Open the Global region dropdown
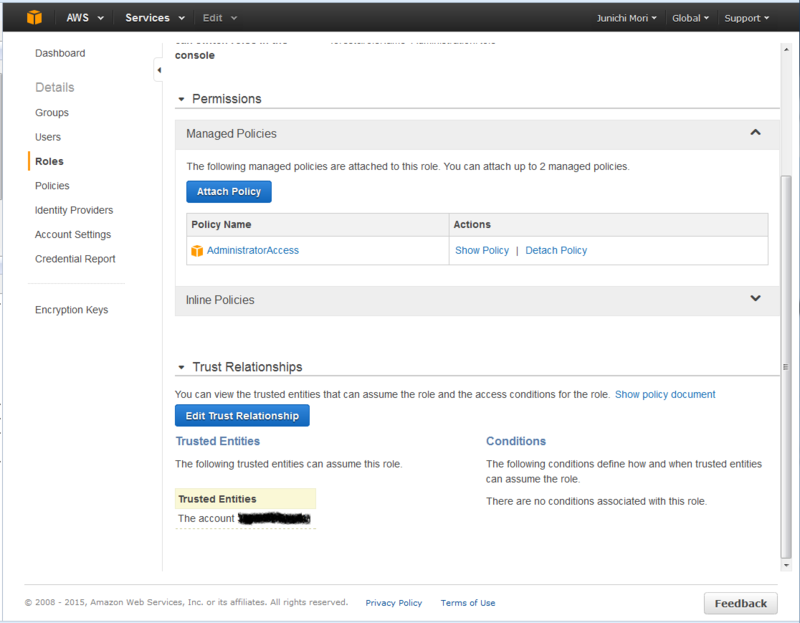The image size is (800, 623). 690,18
